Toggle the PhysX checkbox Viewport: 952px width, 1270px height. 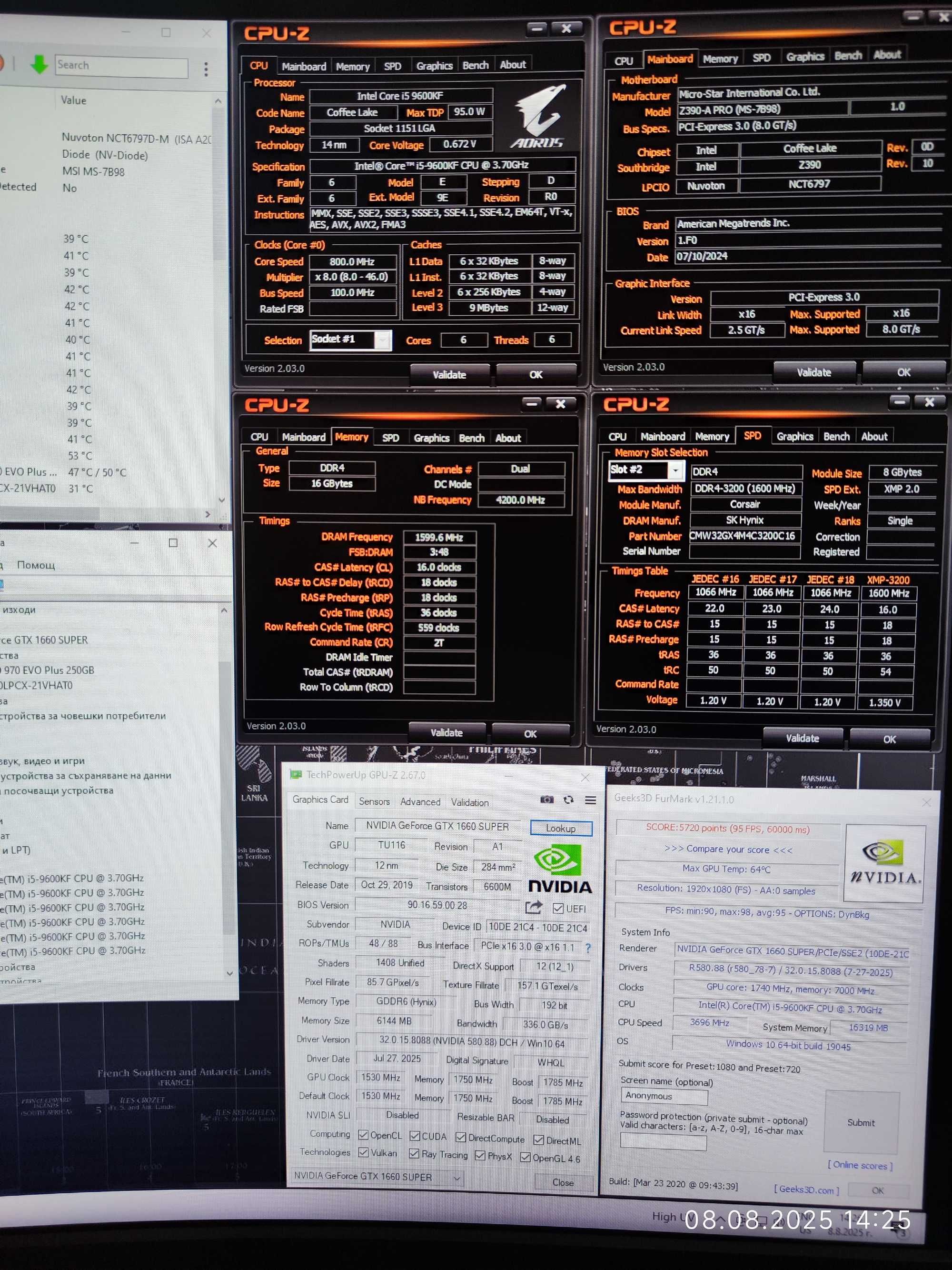coord(480,1155)
